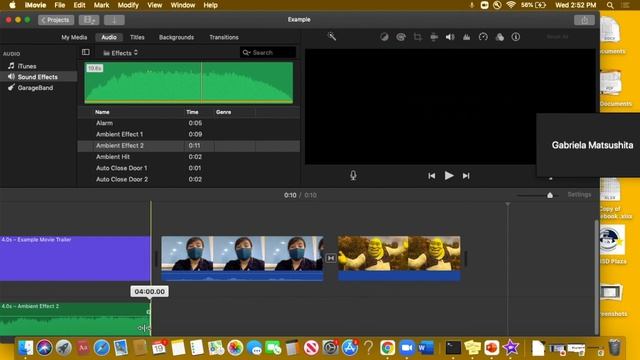Image resolution: width=640 pixels, height=360 pixels.
Task: Open the Window menu
Action: [183, 5]
